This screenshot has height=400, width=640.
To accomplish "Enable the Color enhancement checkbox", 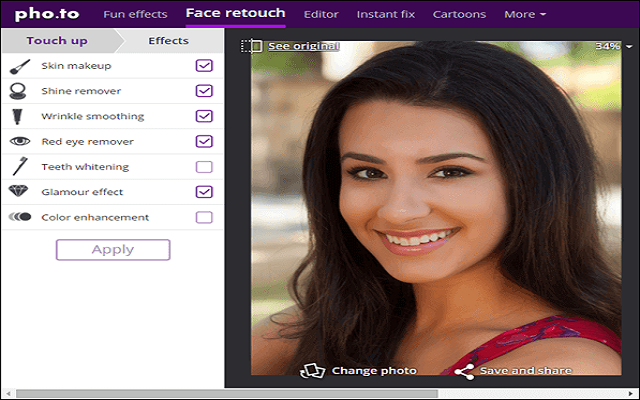I will tap(204, 217).
